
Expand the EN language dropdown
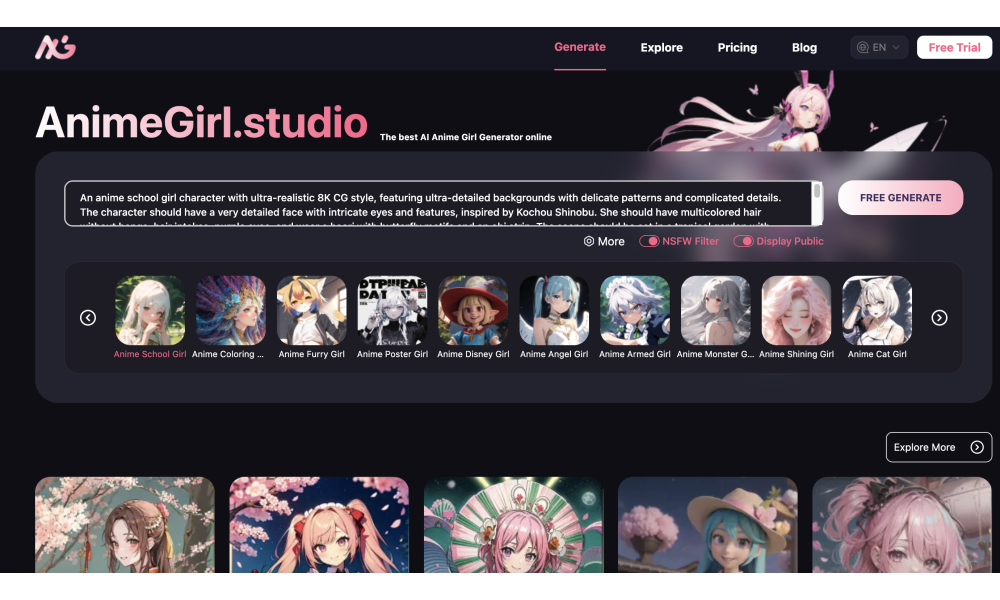point(879,47)
